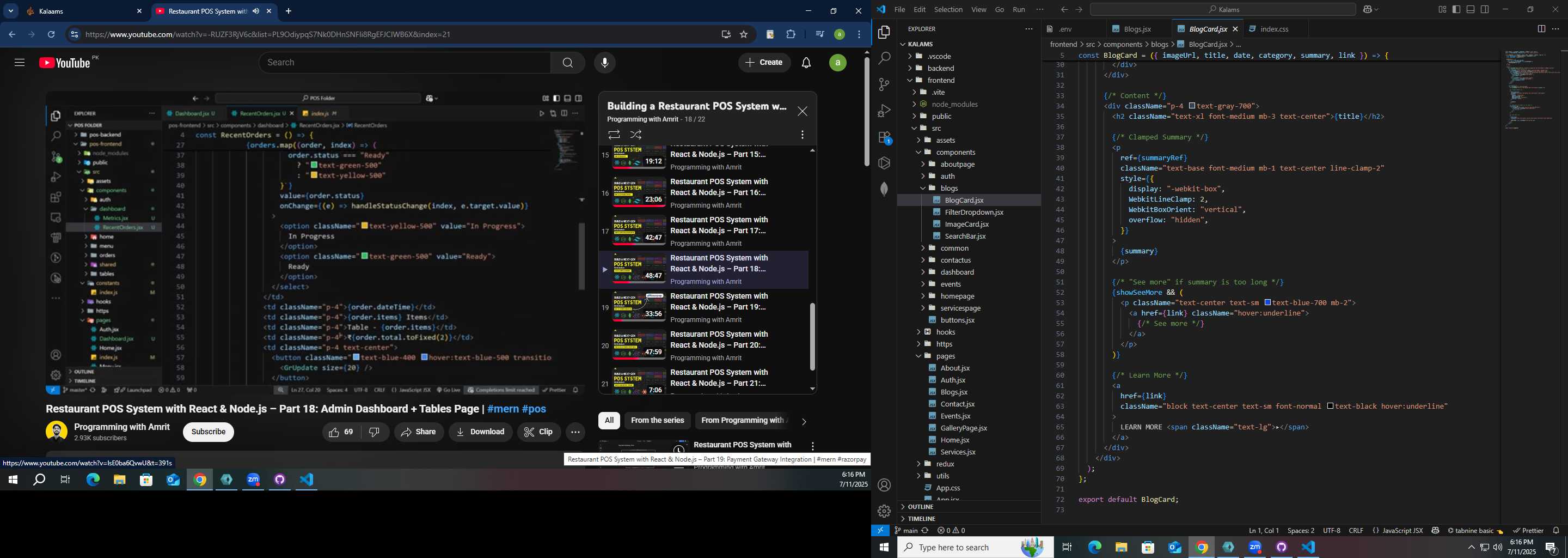Click the Download button under the video
Screen dimensions: 1568x558
(480, 432)
